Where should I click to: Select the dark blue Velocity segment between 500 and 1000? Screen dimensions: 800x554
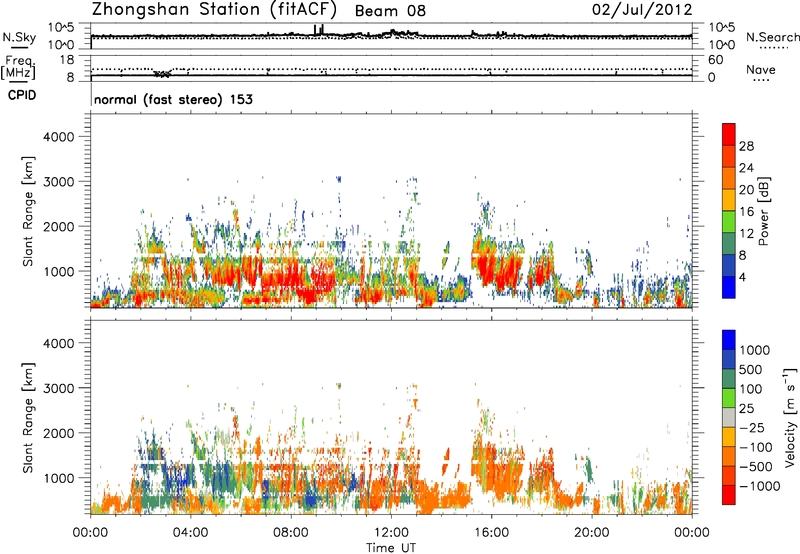tap(729, 360)
